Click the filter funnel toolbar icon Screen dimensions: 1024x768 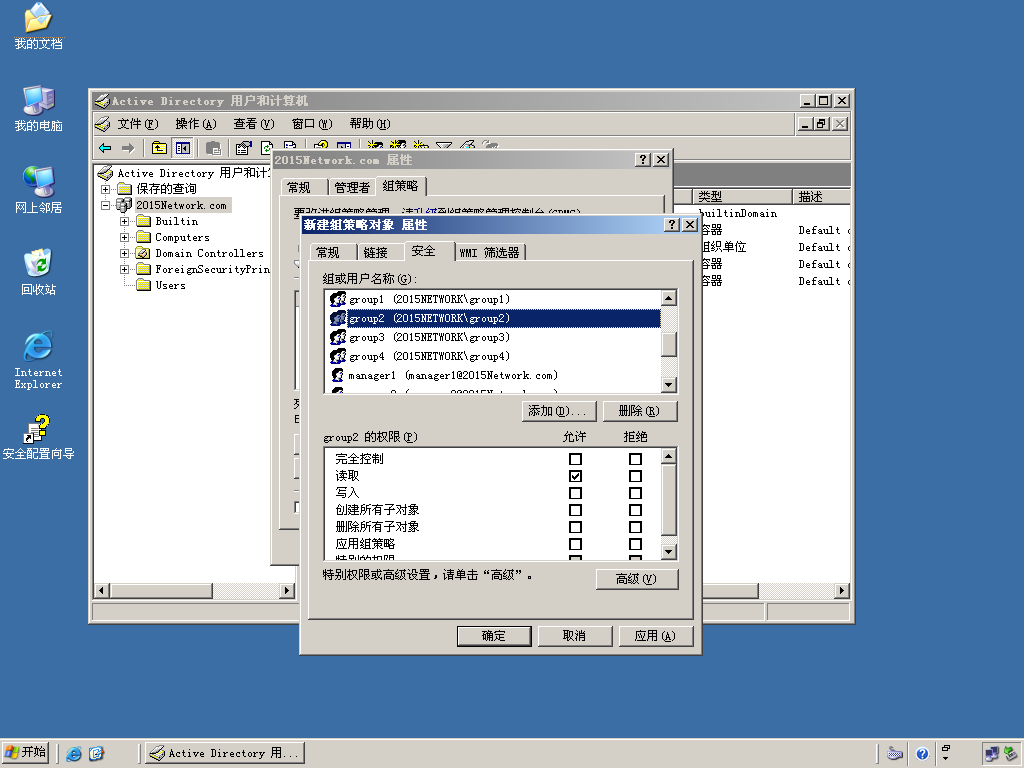[x=444, y=145]
